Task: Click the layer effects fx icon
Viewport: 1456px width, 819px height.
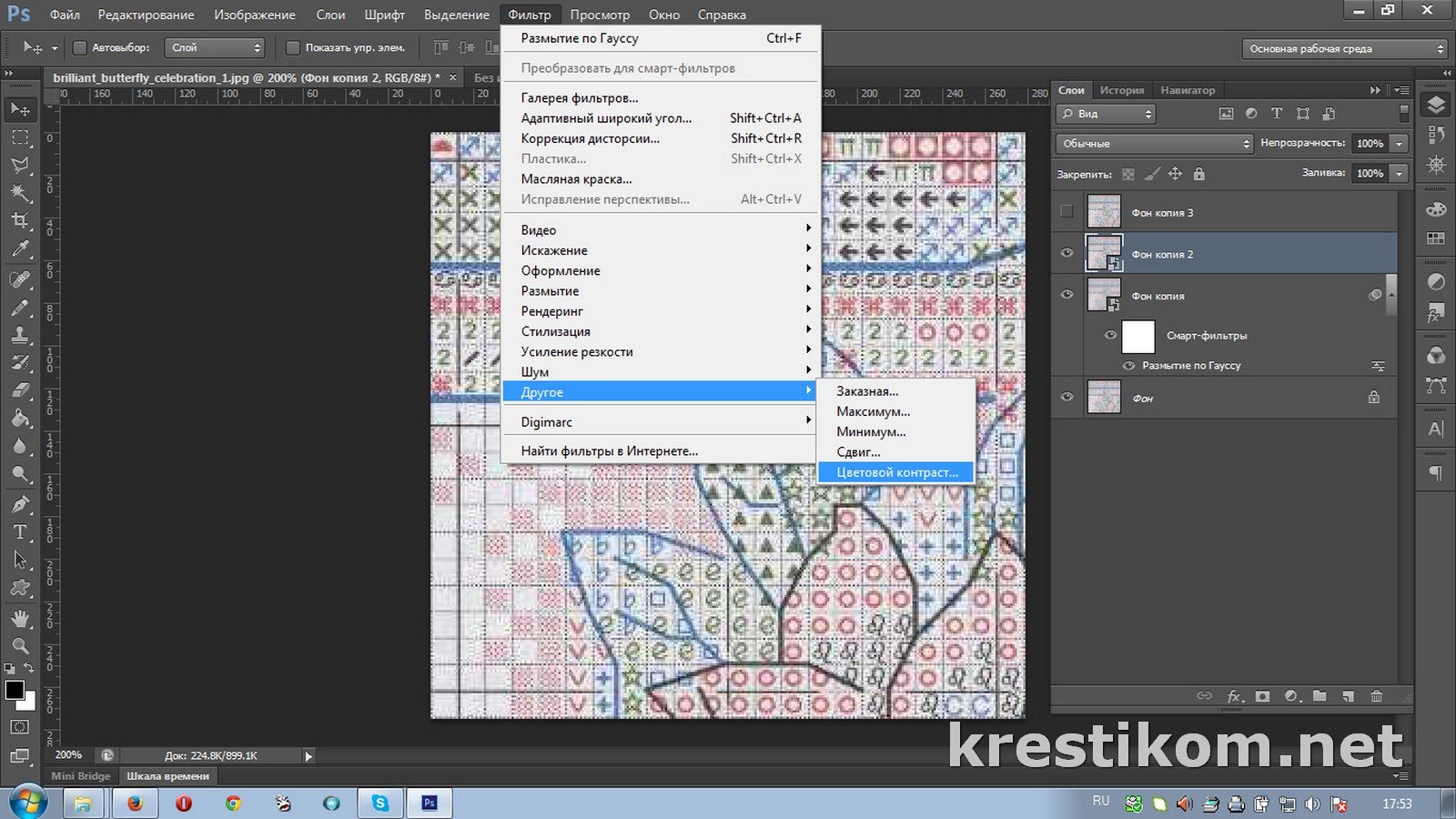Action: tap(1234, 696)
